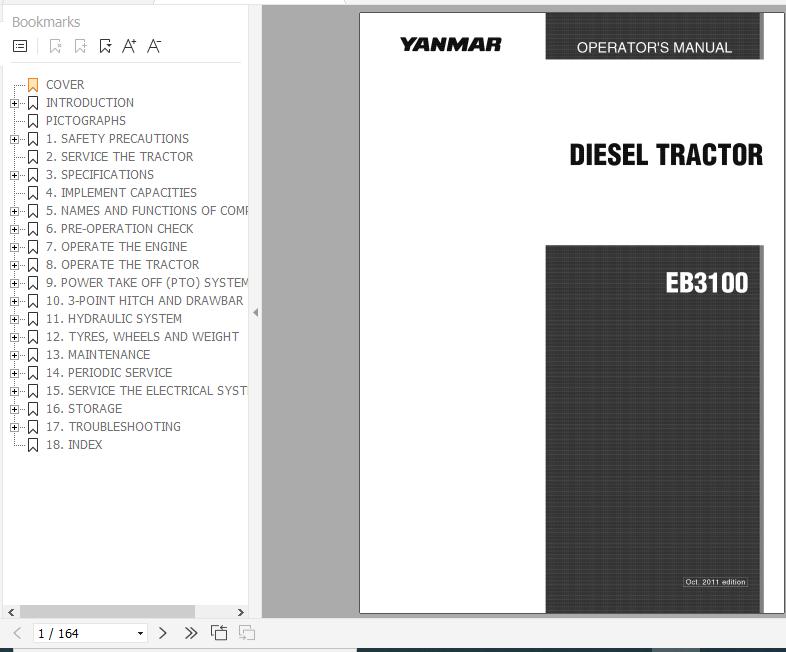
Task: Open 3. SPECIFICATIONS bookmark text
Action: tap(100, 175)
